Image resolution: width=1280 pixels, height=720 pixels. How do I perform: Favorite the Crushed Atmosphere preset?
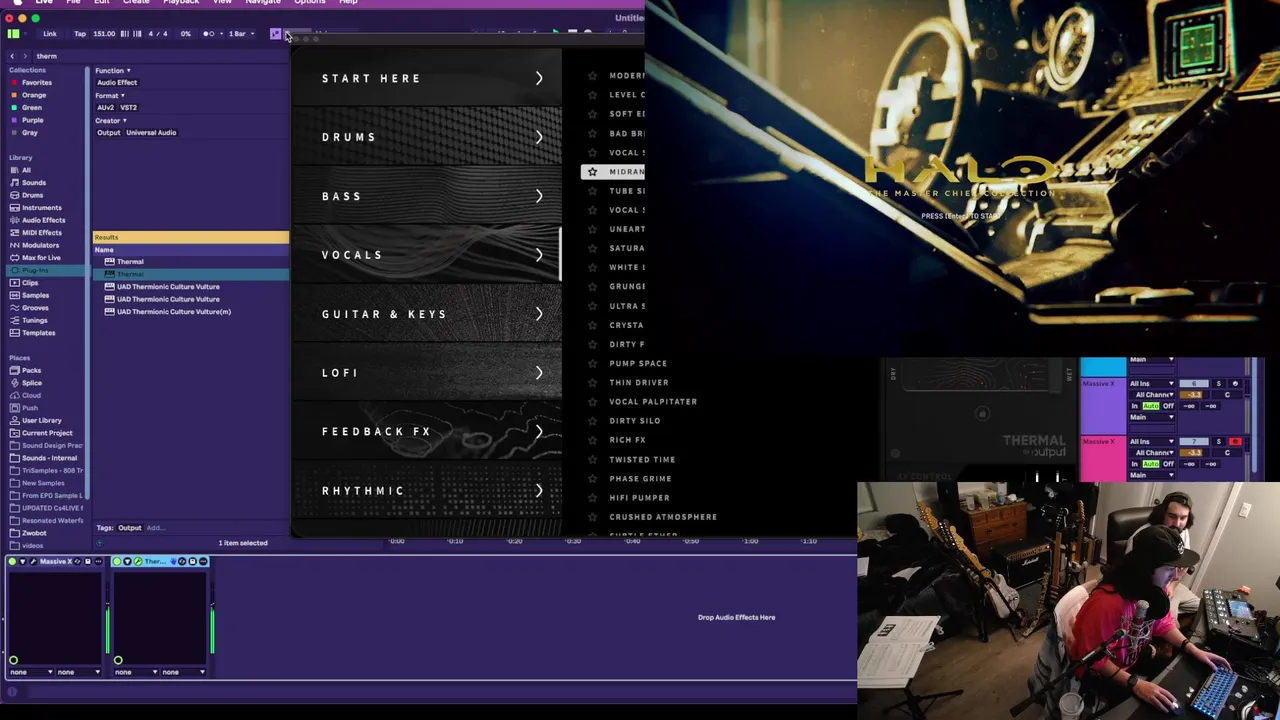point(592,517)
